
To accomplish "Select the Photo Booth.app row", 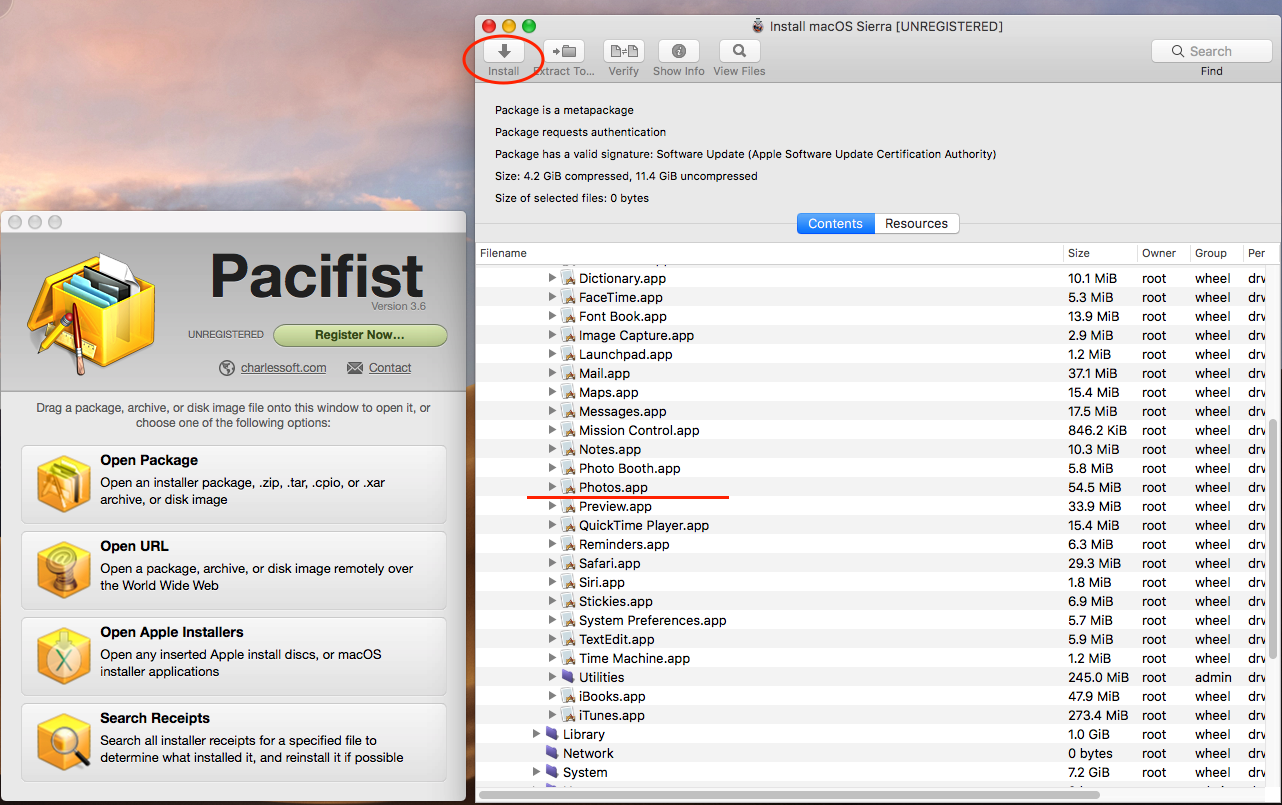I will click(x=872, y=468).
